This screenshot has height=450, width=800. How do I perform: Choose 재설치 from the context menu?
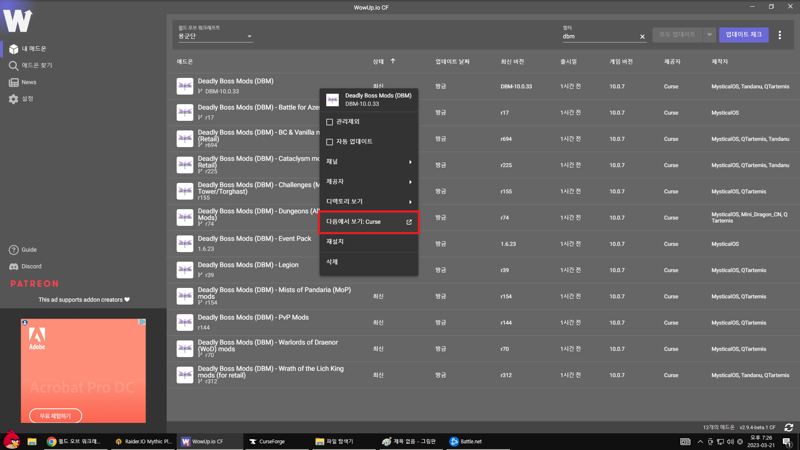[368, 242]
